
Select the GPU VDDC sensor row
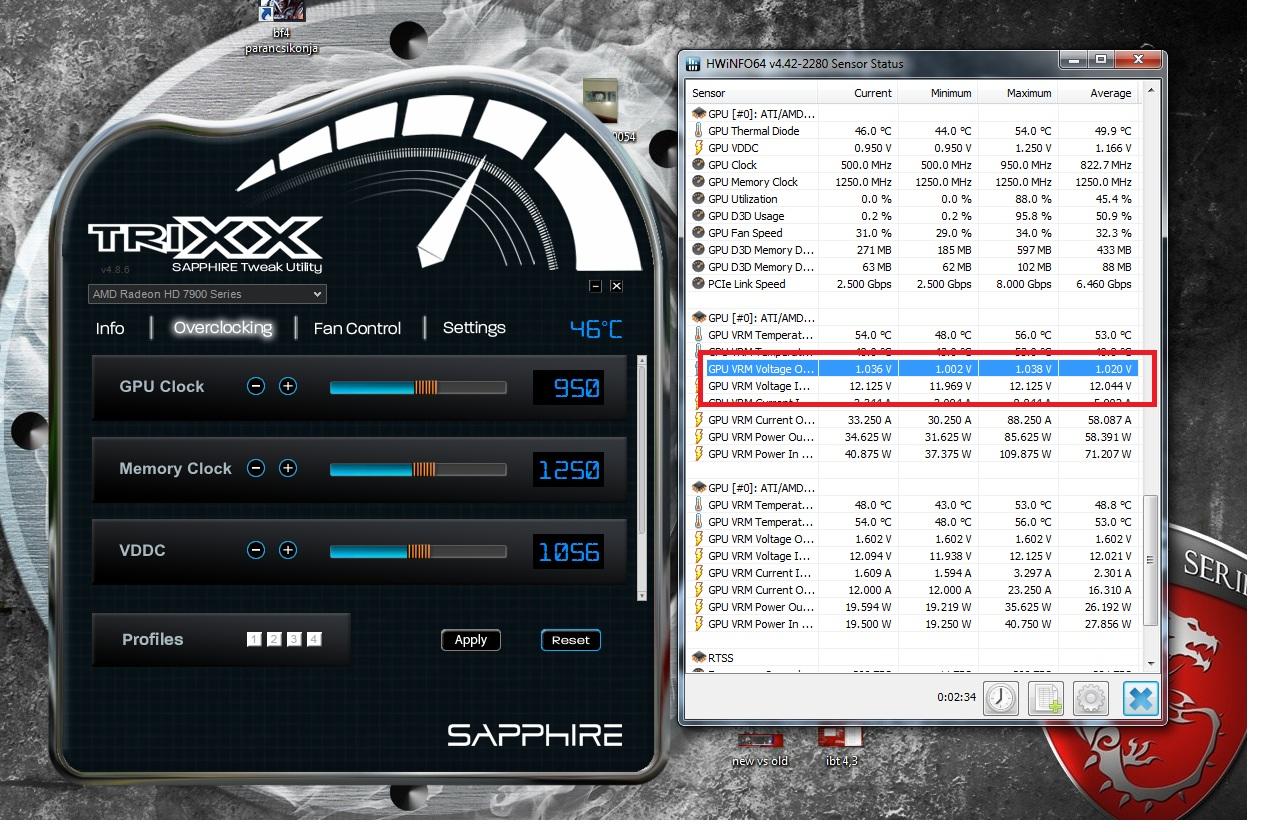[x=912, y=148]
